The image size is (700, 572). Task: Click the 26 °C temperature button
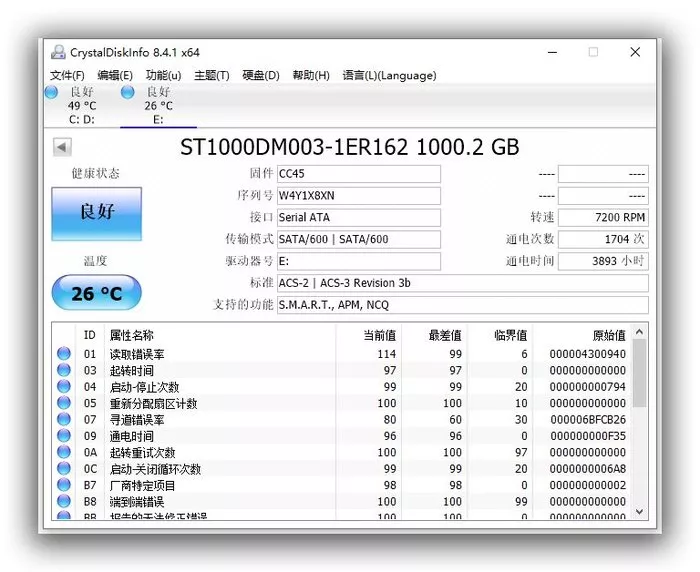point(96,293)
